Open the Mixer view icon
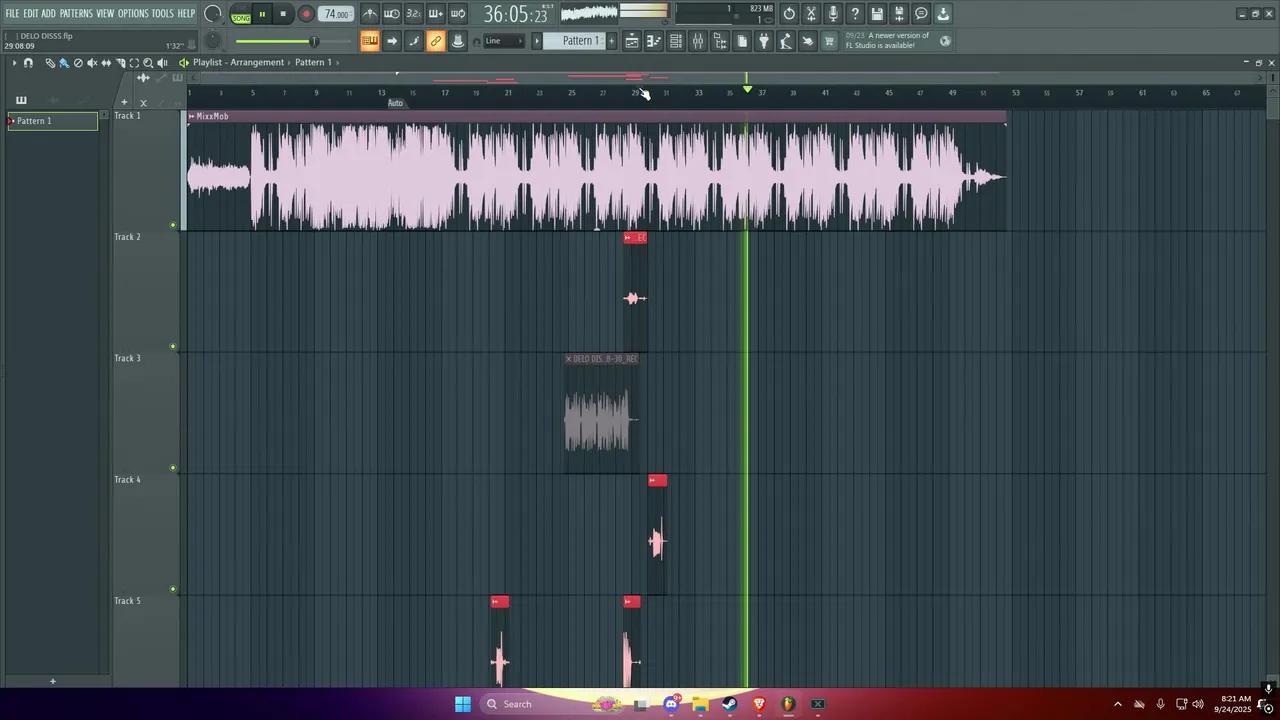The width and height of the screenshot is (1280, 720). (698, 41)
